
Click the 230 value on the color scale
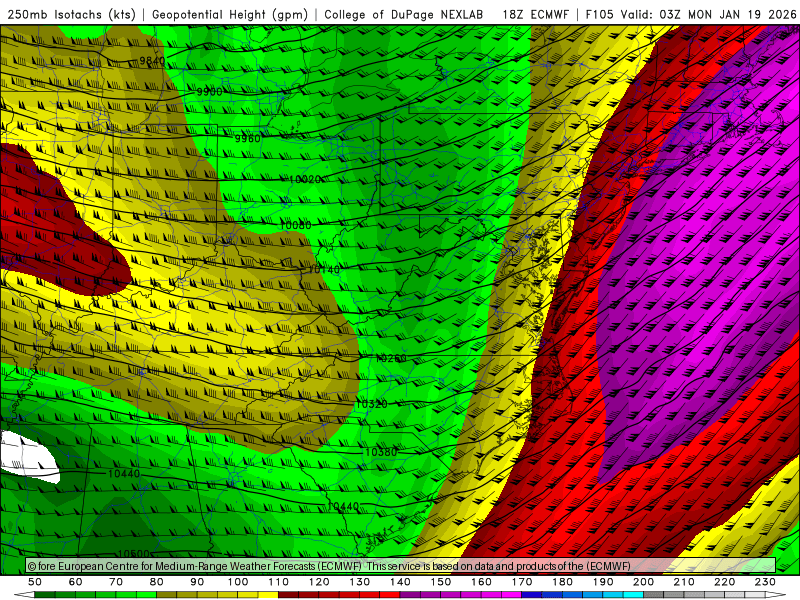[765, 582]
